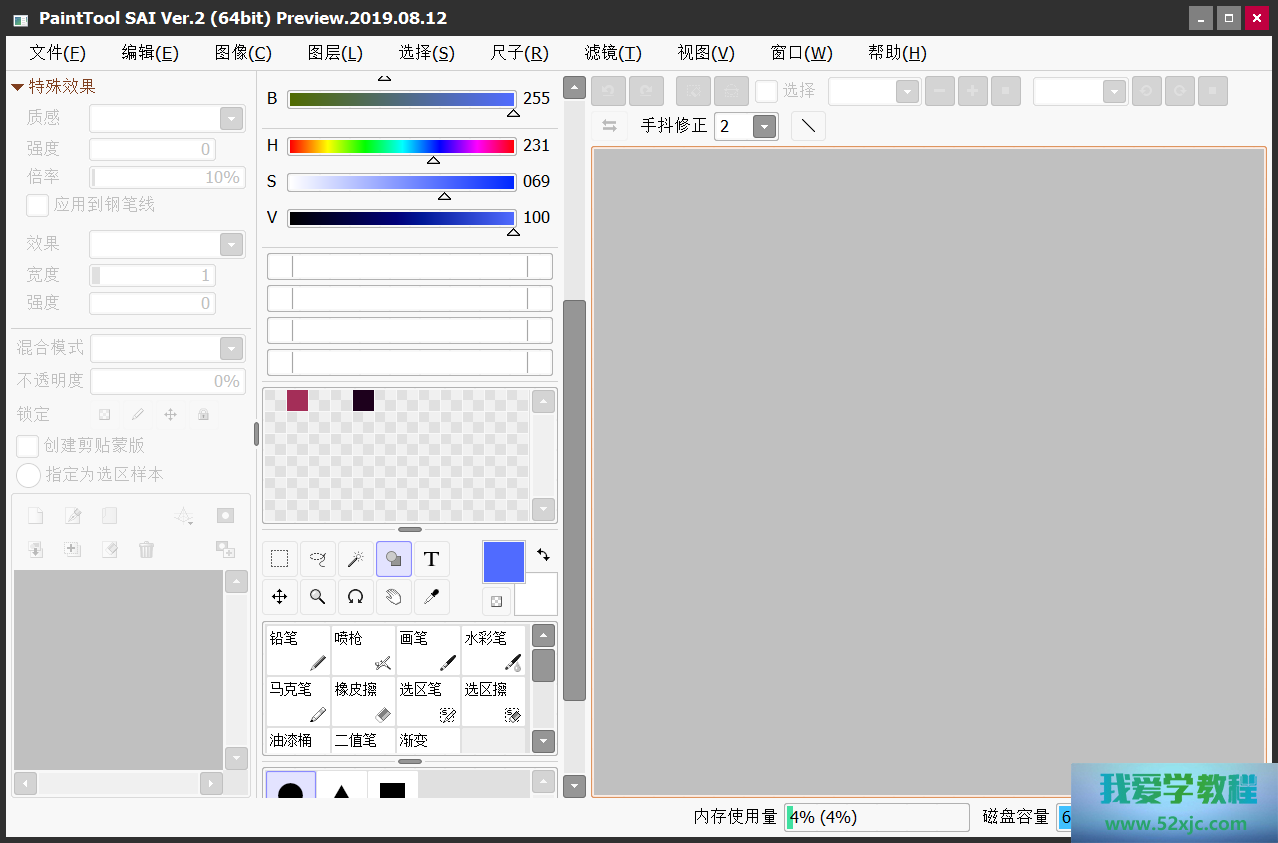Swap foreground and background colors
The image size is (1278, 843).
543,554
